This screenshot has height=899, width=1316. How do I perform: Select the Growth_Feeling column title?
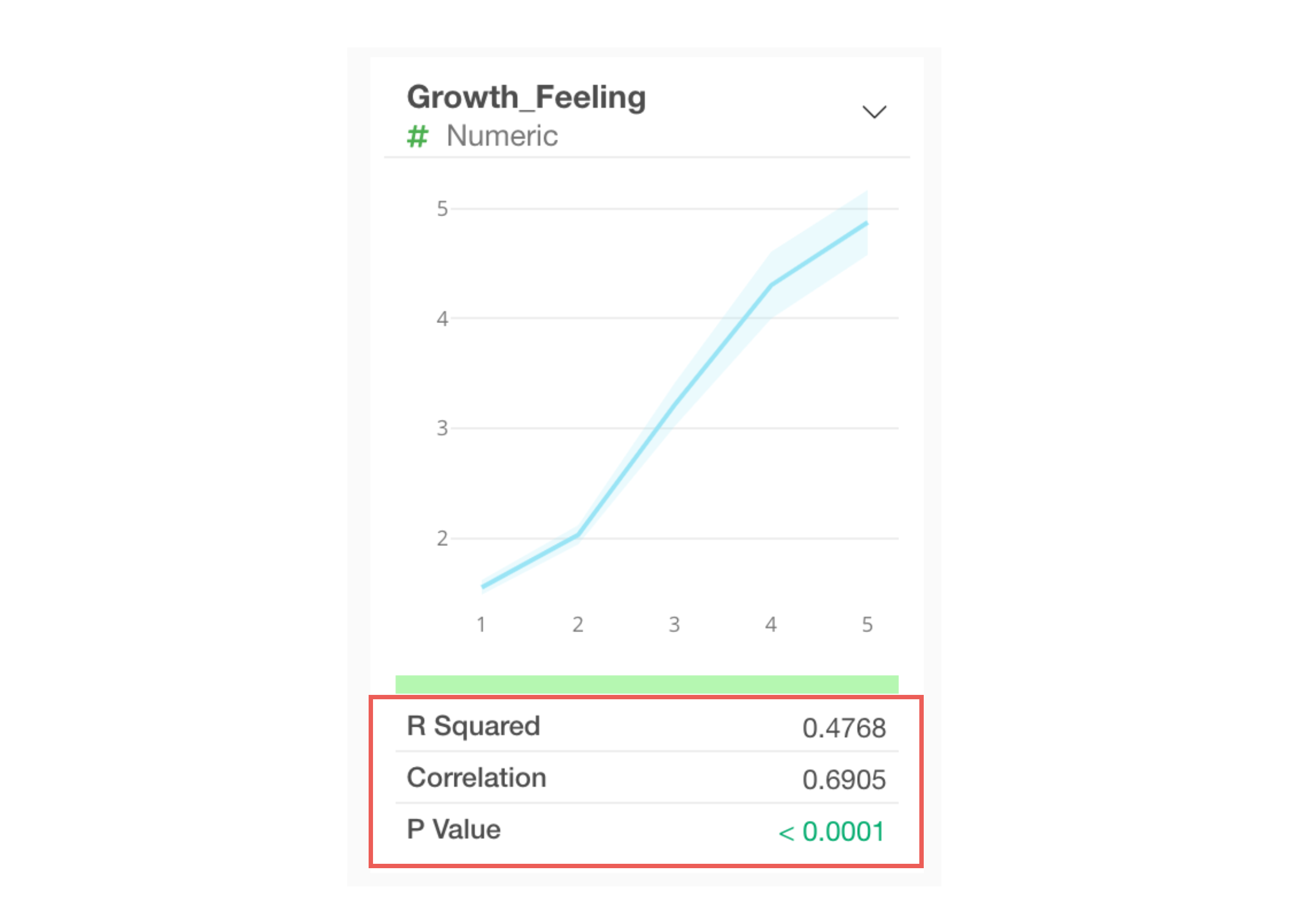pos(526,97)
